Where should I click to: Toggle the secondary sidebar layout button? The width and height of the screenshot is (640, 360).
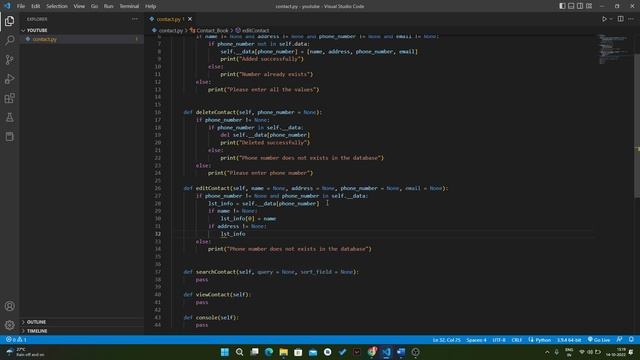580,6
